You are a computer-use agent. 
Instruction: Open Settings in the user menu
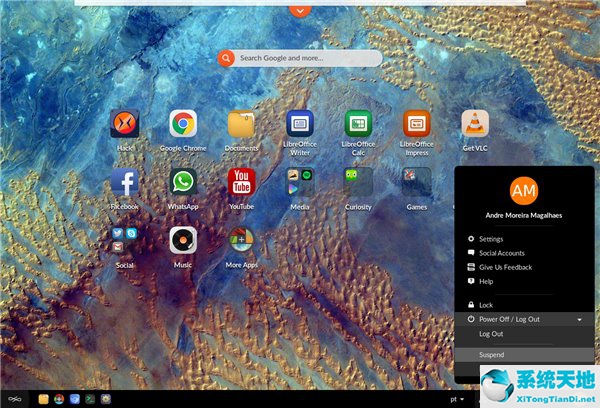(524, 239)
